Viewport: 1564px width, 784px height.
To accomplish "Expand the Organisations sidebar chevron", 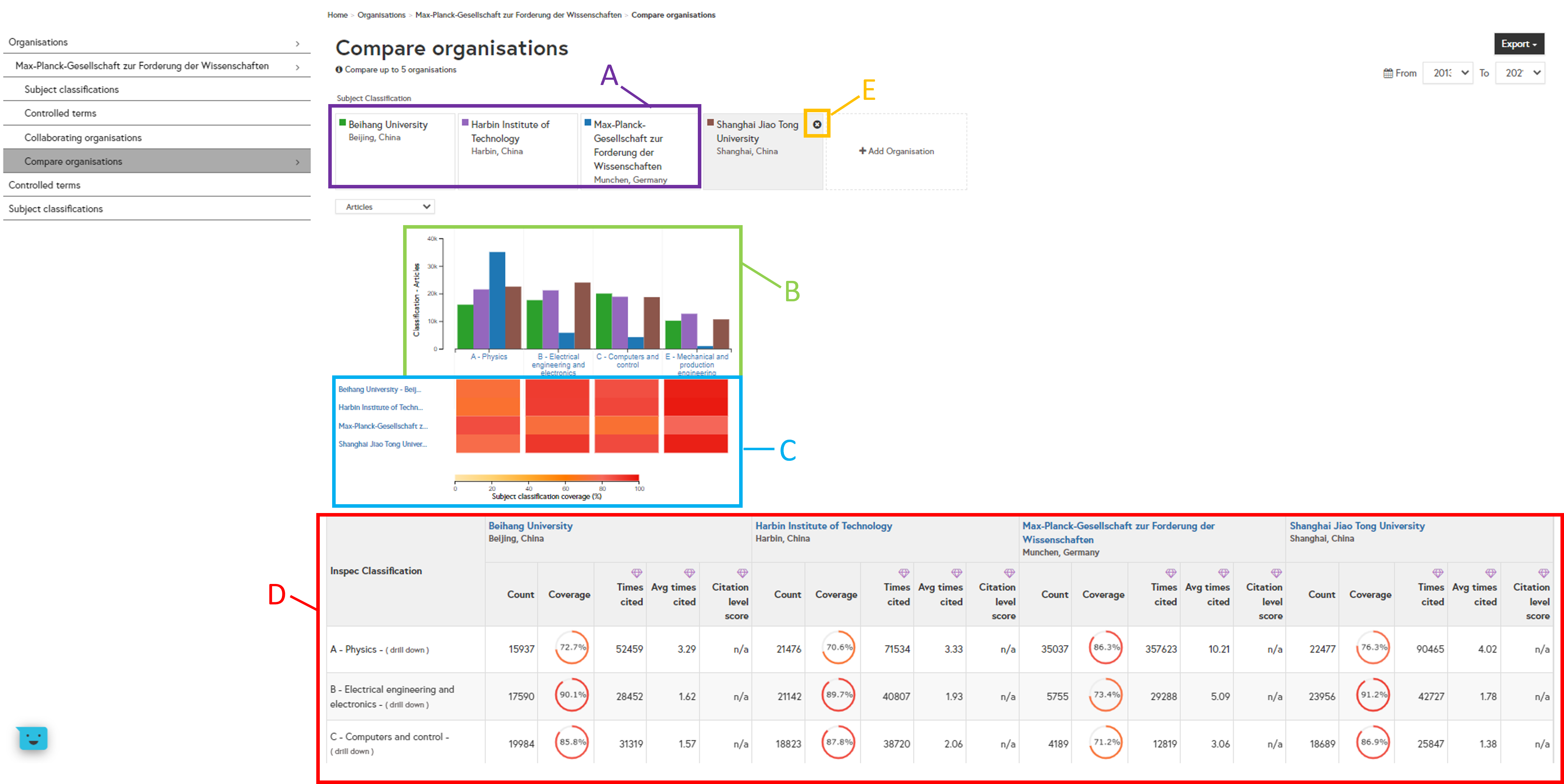I will point(298,43).
